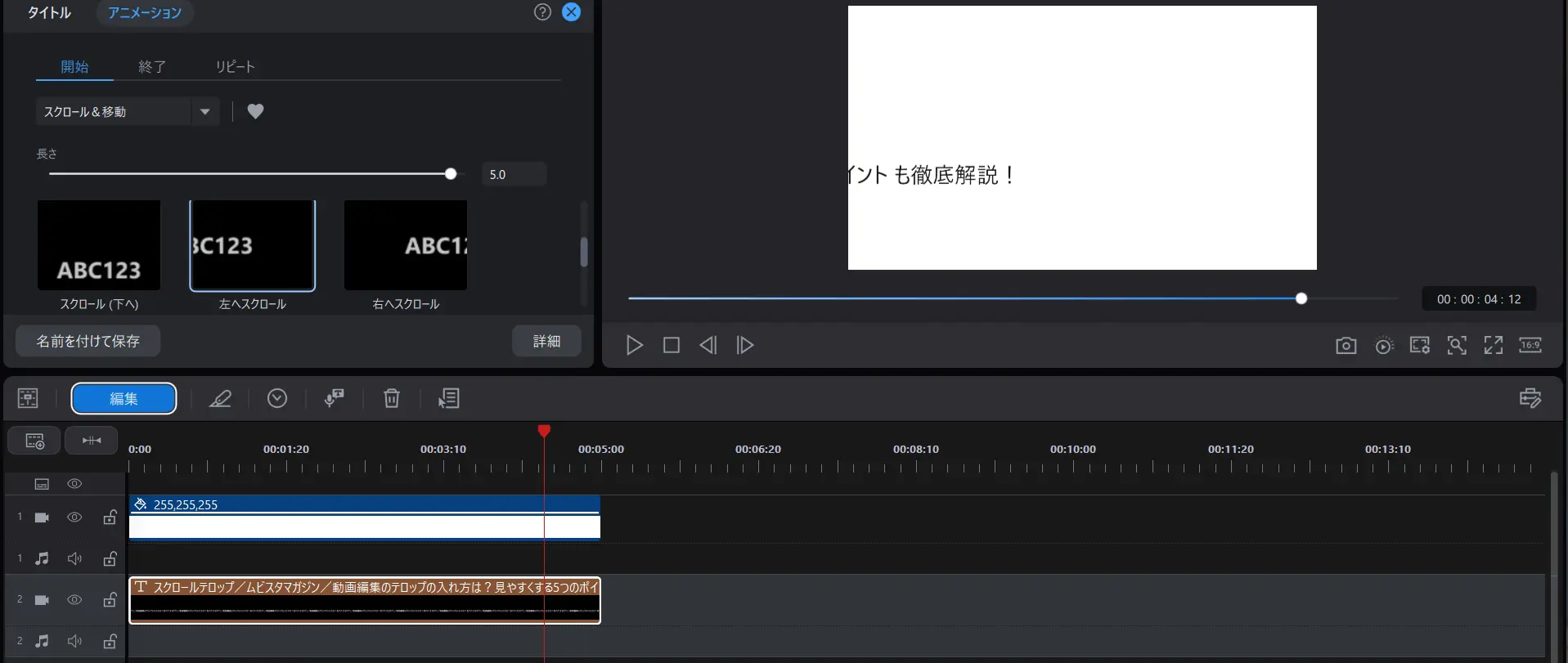
Task: Toggle visibility of video track 2
Action: [x=74, y=600]
